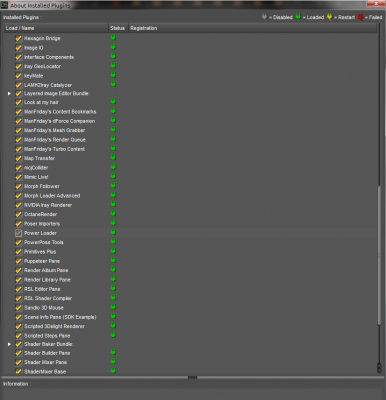Disable the Look at my hair plugin checkbox
The image size is (386, 400).
[x=19, y=102]
